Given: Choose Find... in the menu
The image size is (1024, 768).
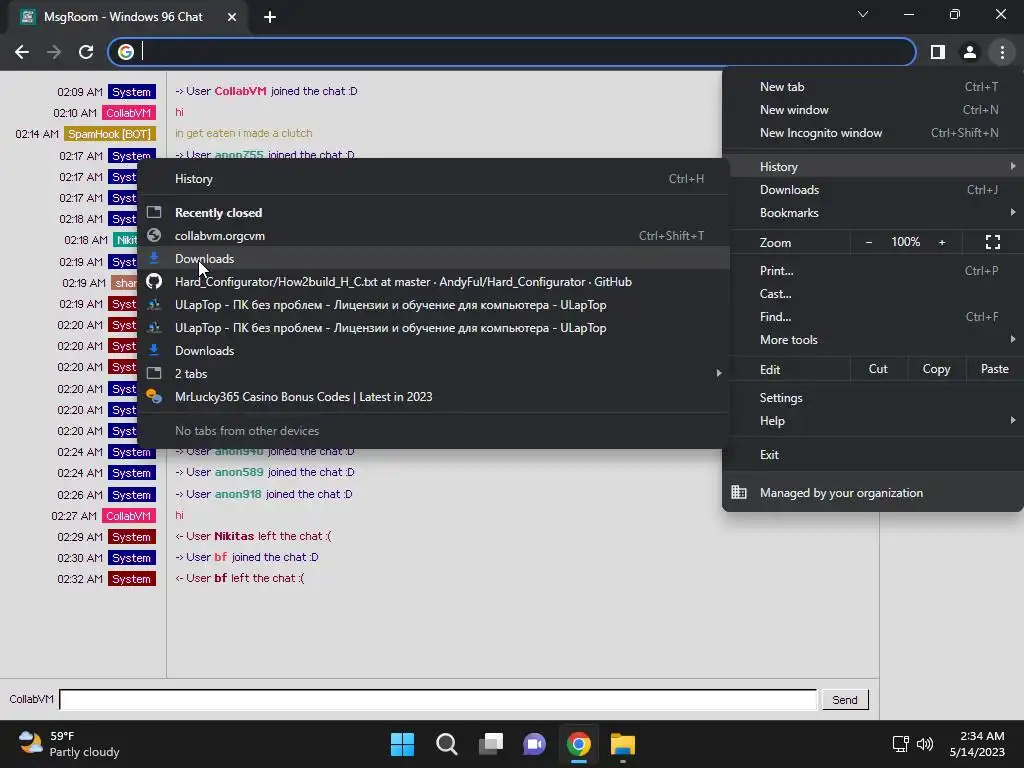Looking at the screenshot, I should tap(873, 317).
